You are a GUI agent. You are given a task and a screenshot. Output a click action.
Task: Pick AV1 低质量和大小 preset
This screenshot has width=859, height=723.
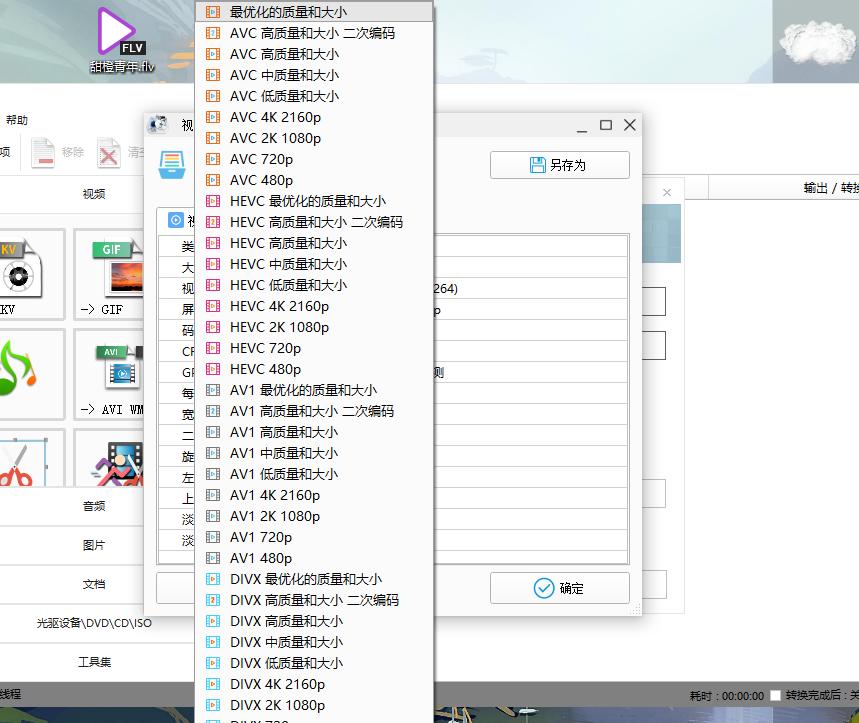click(314, 474)
